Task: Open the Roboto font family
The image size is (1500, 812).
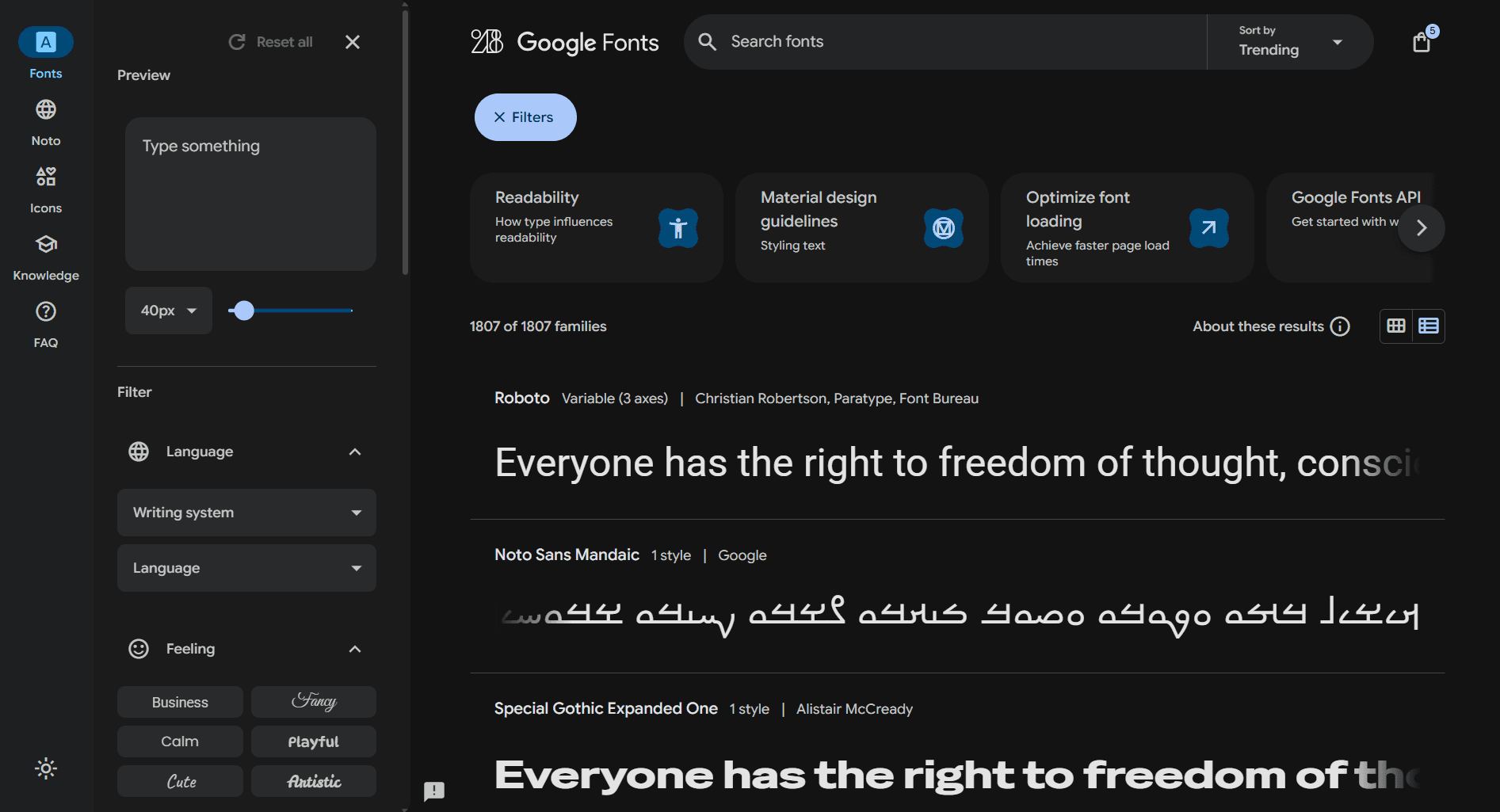Action: [522, 398]
